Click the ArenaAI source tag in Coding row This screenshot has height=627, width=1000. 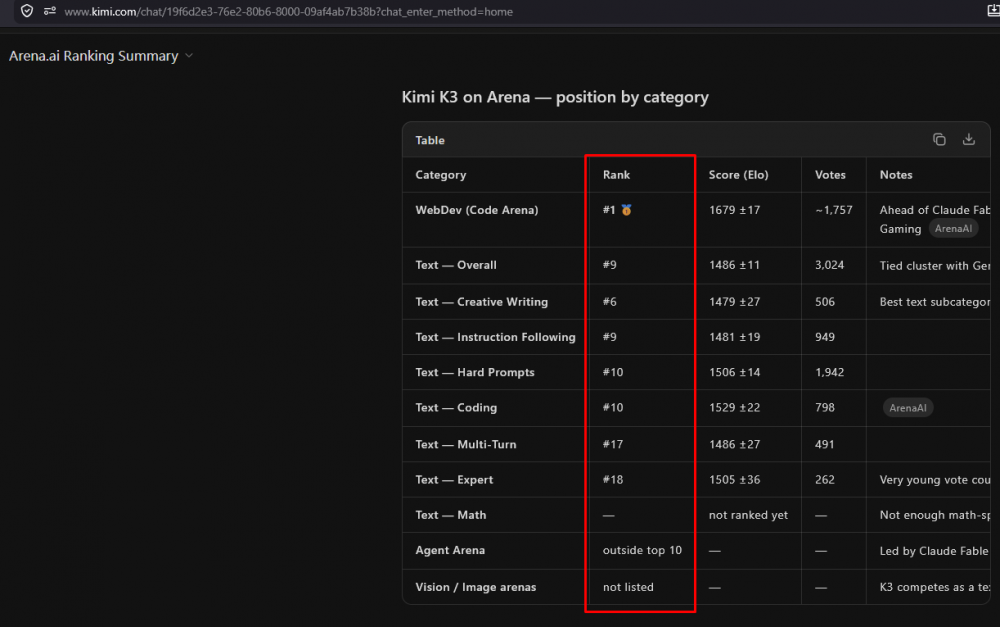point(908,408)
